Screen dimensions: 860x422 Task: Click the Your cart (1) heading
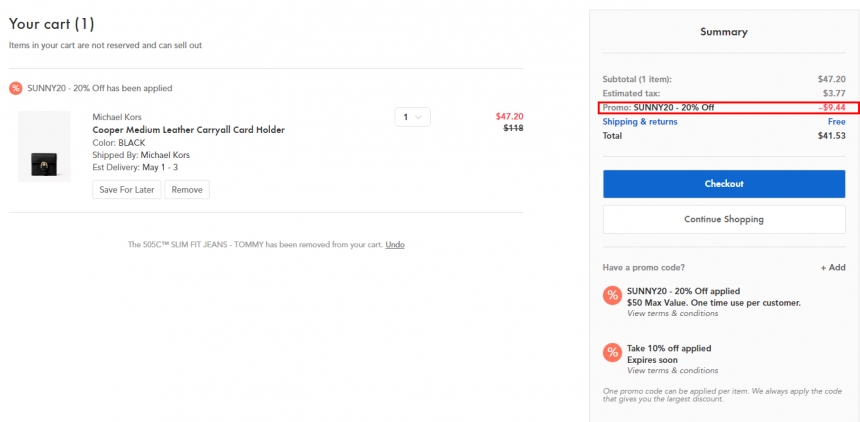52,24
